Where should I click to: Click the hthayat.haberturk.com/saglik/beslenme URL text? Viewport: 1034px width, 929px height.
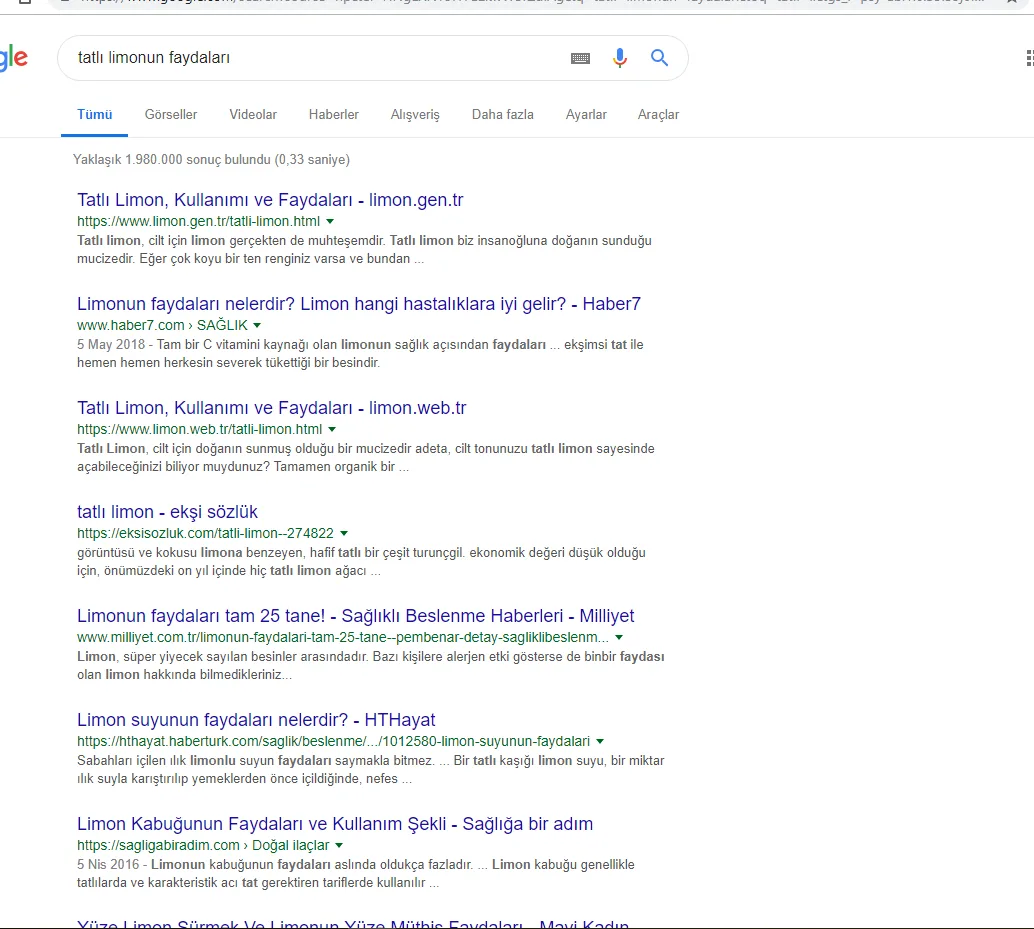(x=334, y=742)
